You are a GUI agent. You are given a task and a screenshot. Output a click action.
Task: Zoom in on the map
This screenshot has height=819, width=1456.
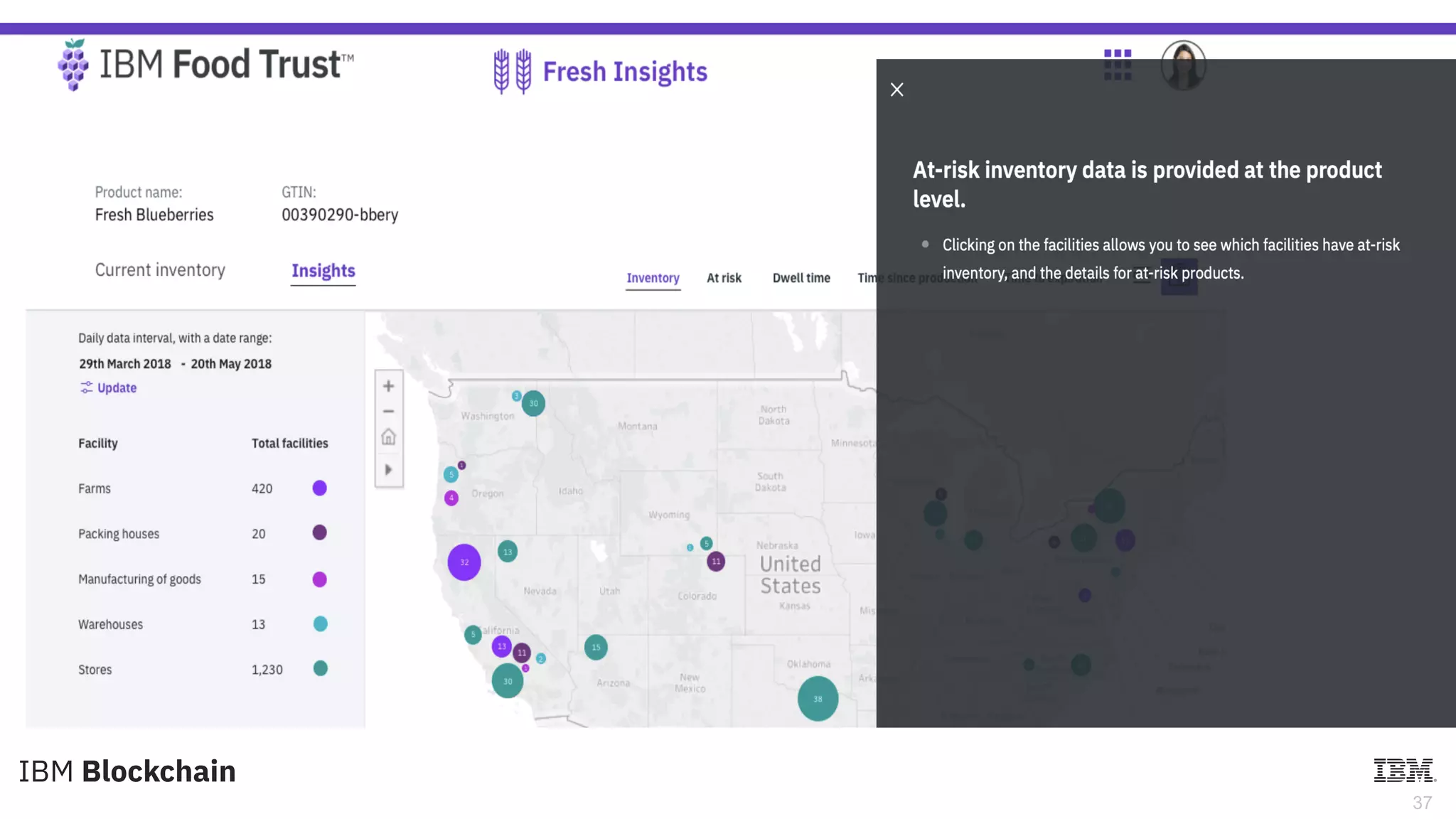[388, 386]
